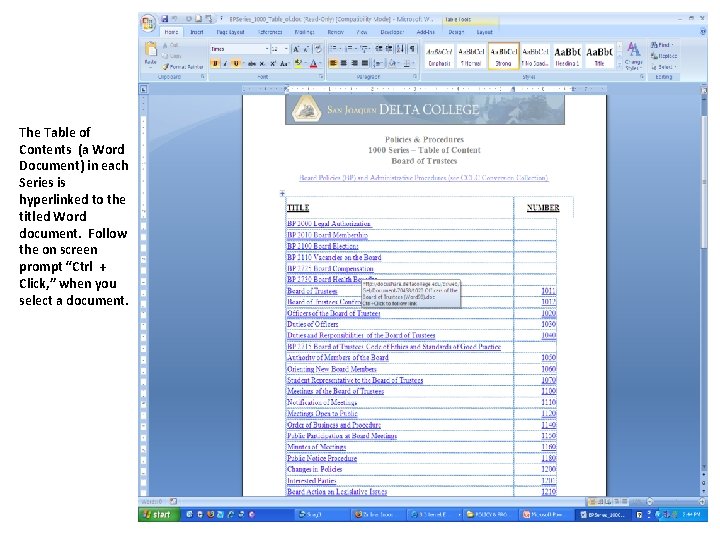The height and width of the screenshot is (540, 720).
Task: Open the Review tab
Action: pos(335,32)
